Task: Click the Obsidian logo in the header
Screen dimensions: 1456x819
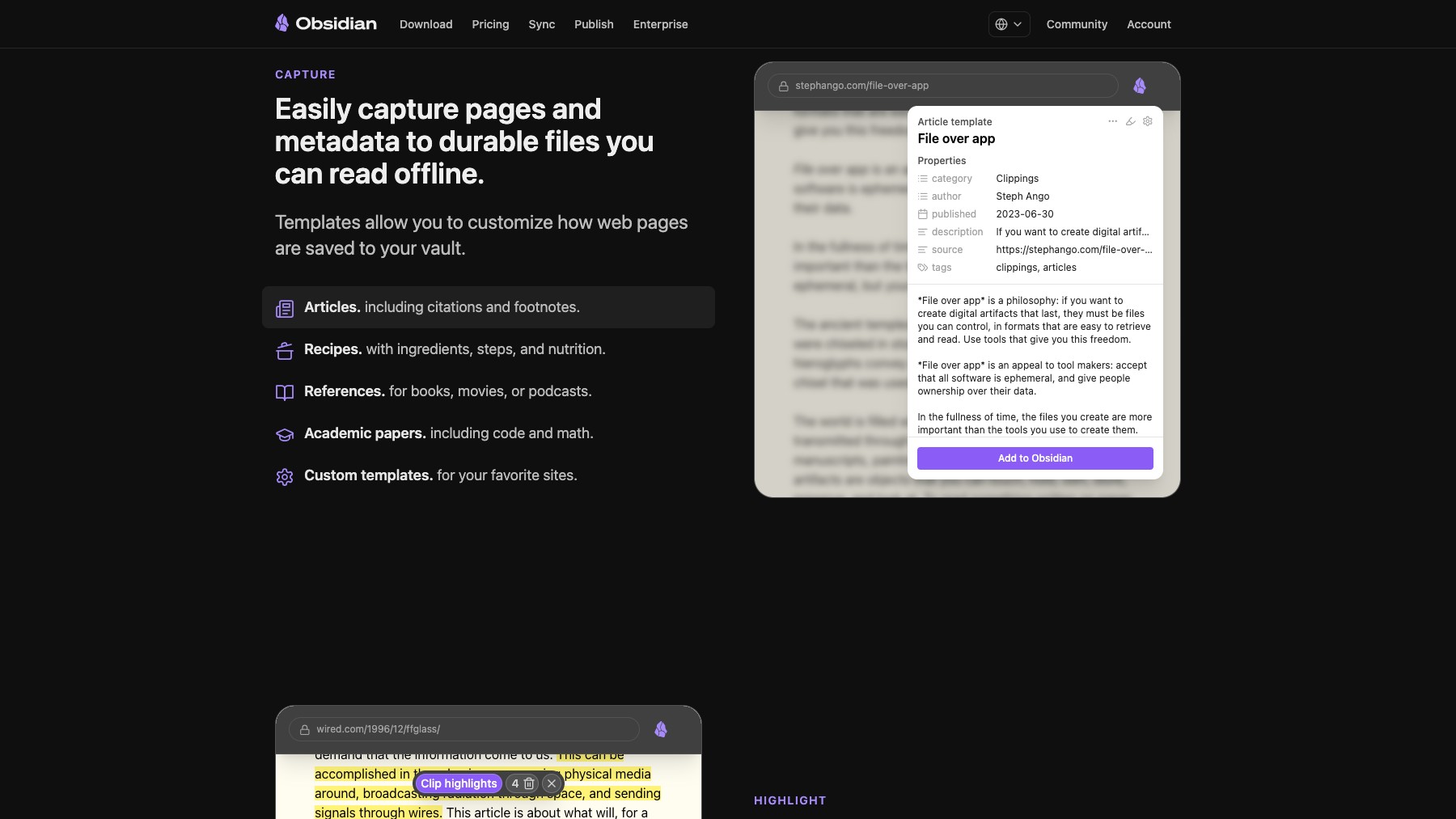Action: coord(325,23)
